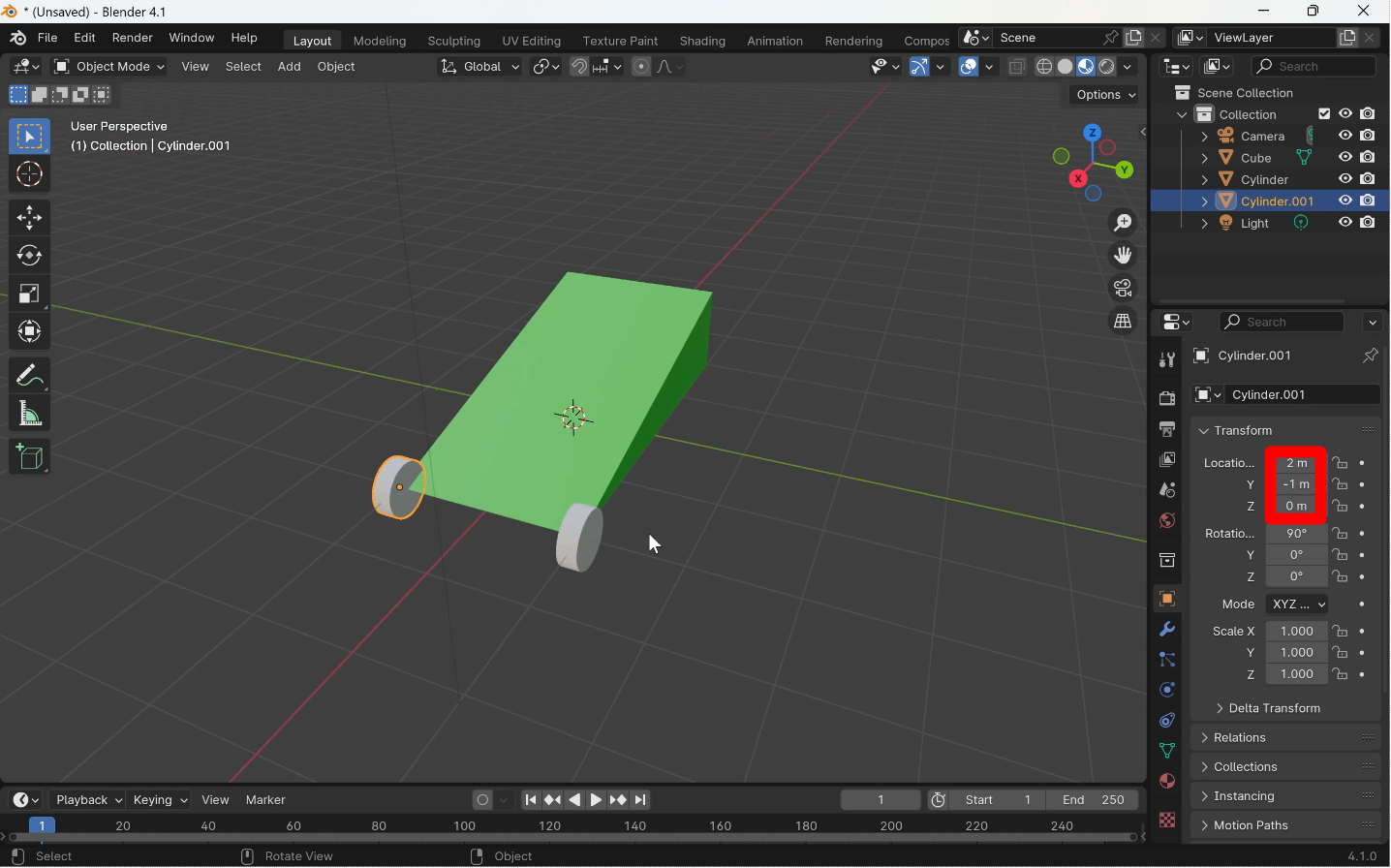Open the View Layer properties tab

pyautogui.click(x=1167, y=460)
